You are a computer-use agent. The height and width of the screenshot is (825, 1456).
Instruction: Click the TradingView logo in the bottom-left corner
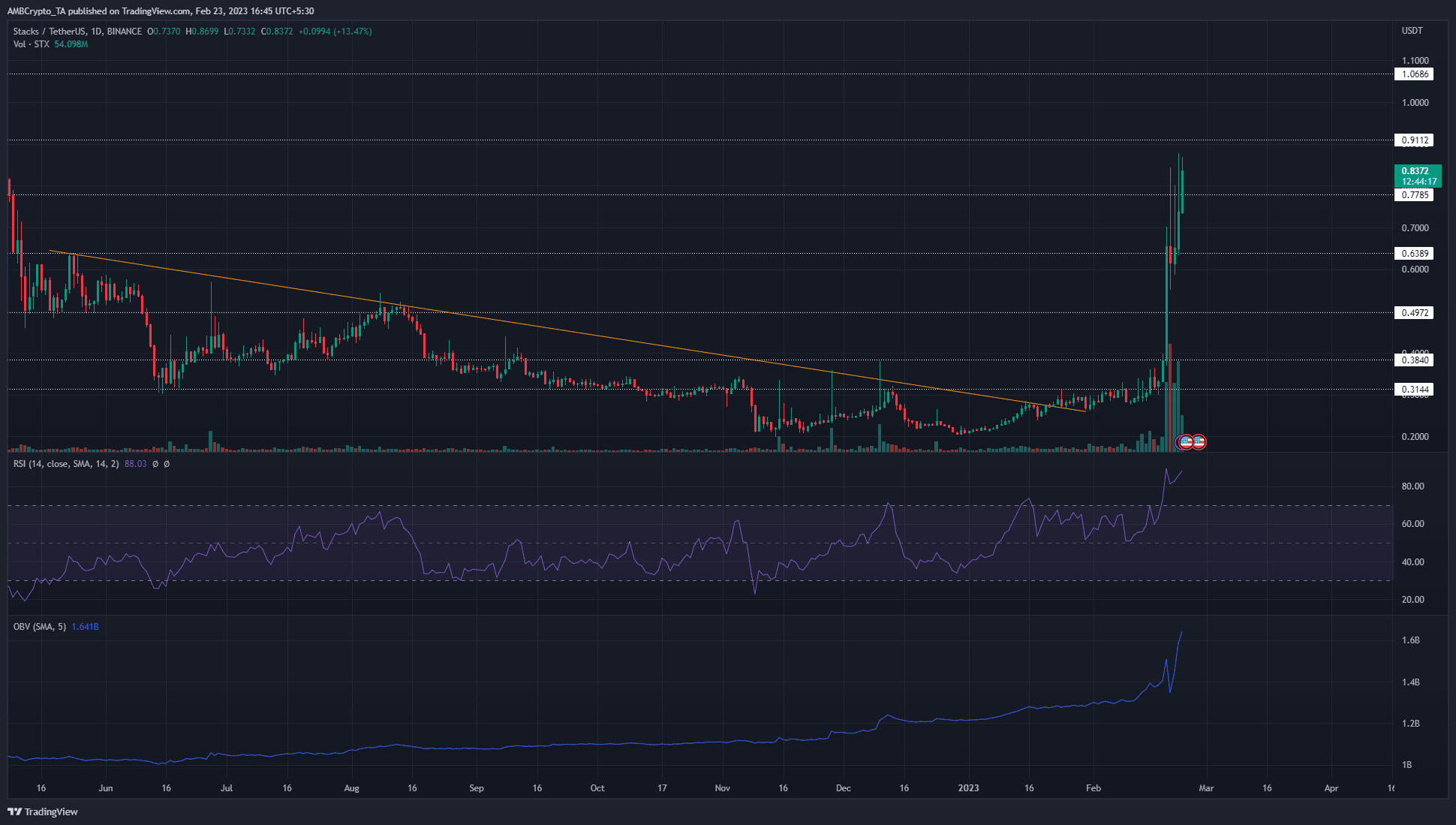coord(41,811)
